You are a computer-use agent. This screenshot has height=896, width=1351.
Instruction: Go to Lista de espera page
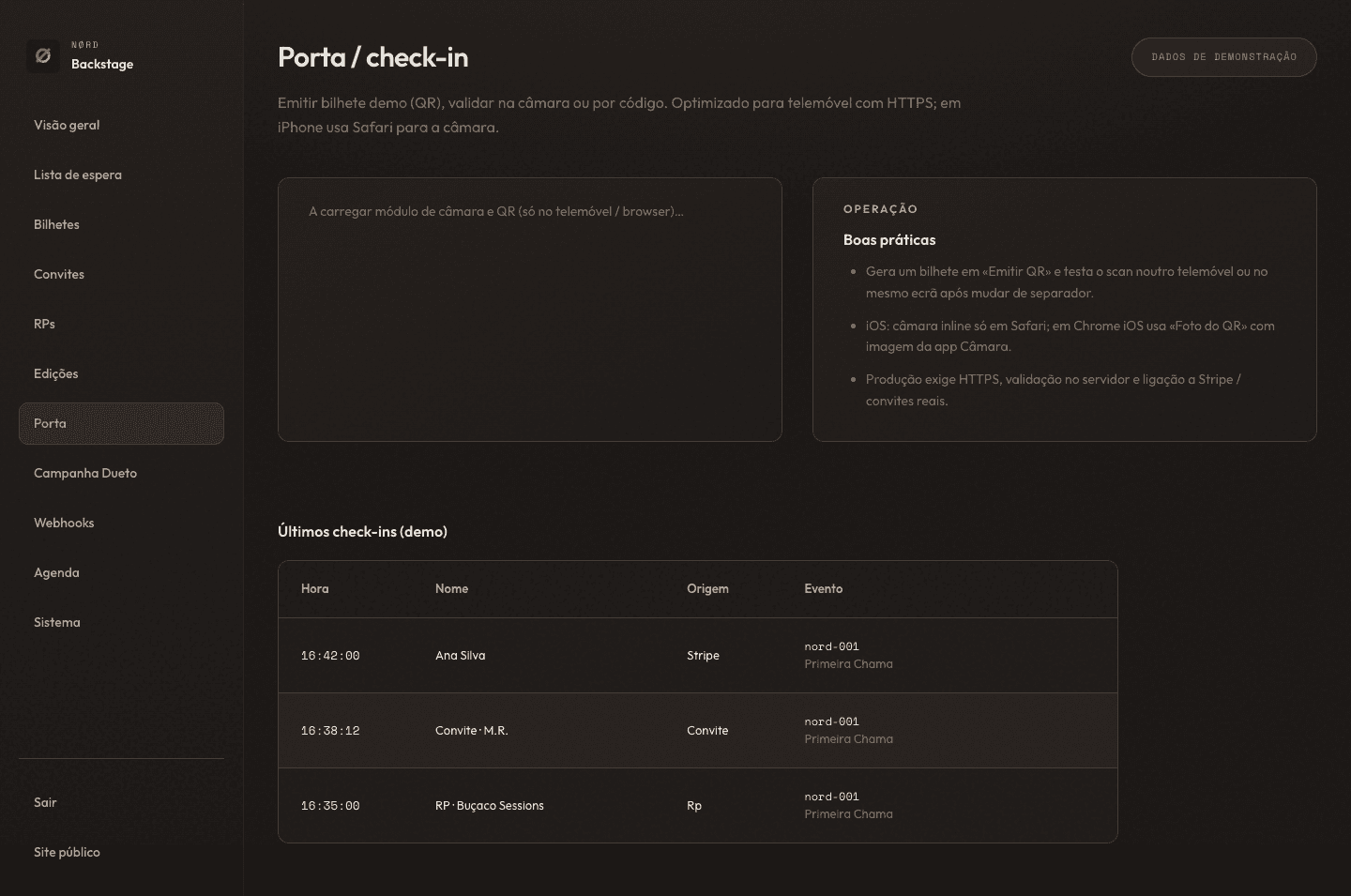tap(78, 175)
